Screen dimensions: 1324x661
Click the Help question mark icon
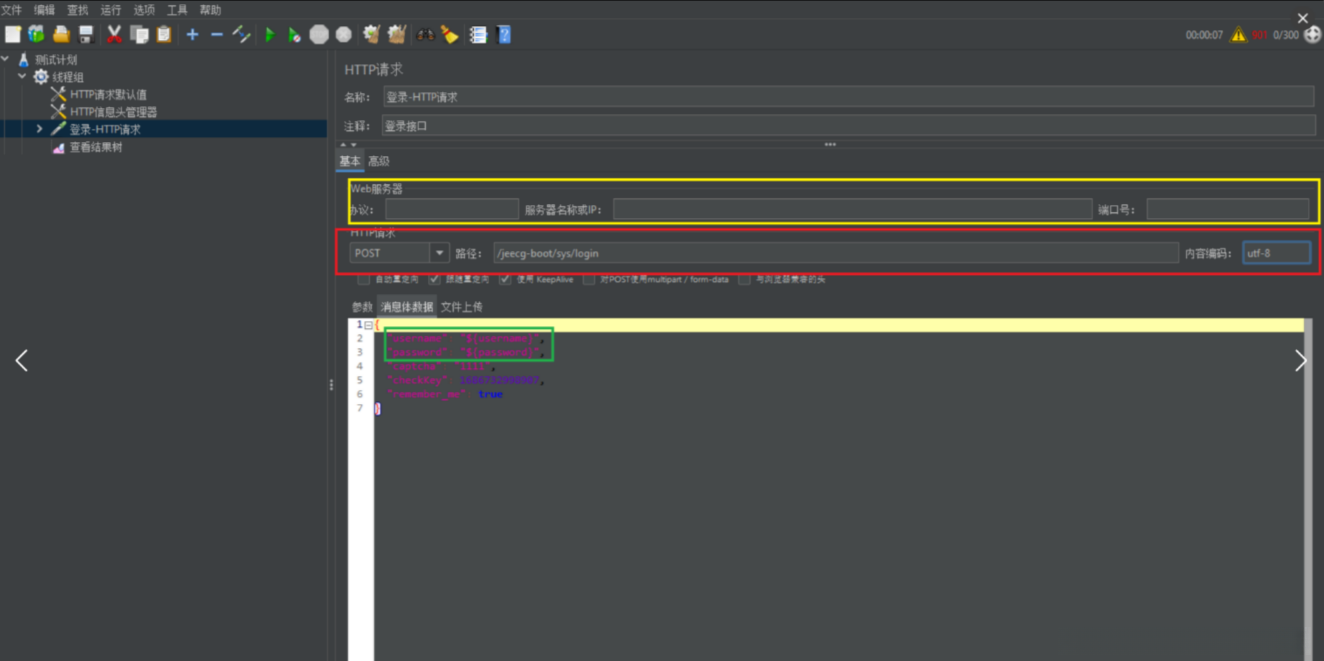point(504,35)
